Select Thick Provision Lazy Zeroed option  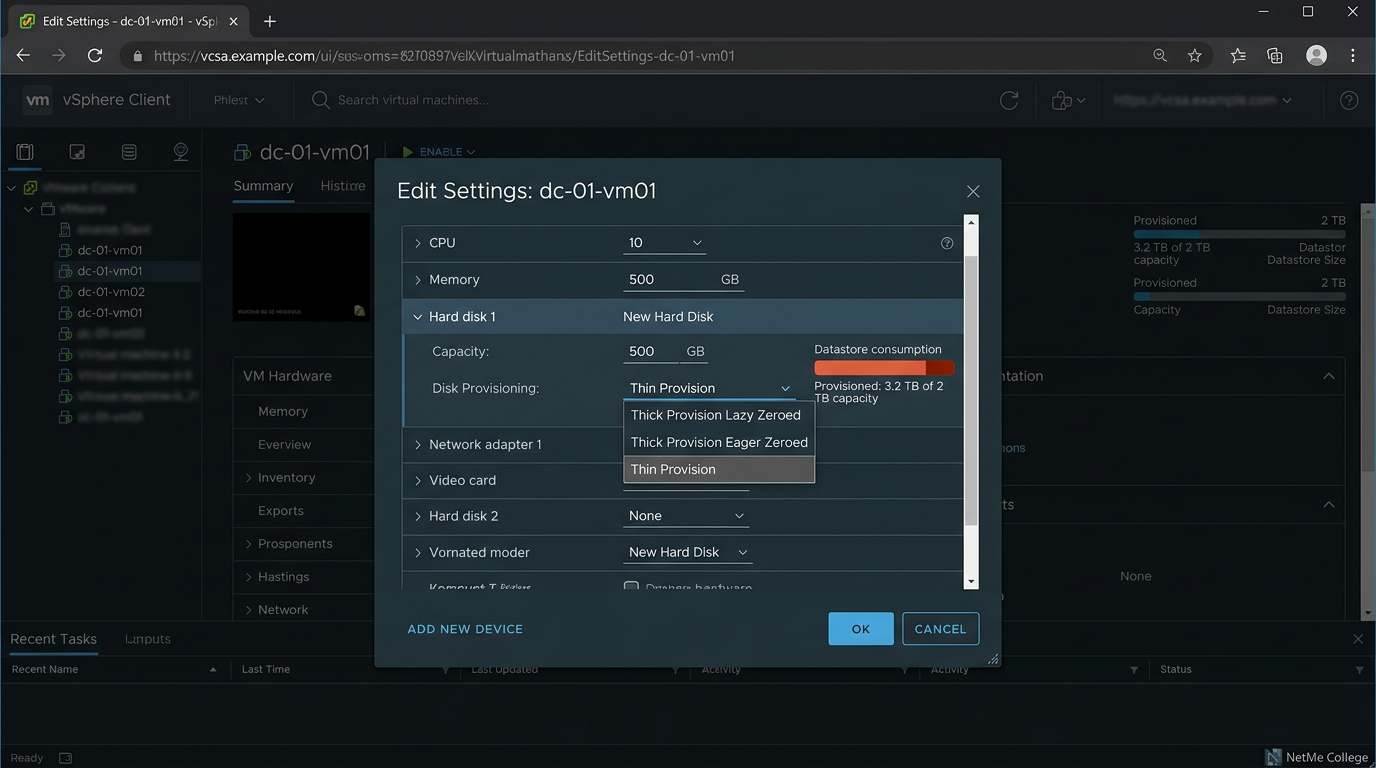719,415
